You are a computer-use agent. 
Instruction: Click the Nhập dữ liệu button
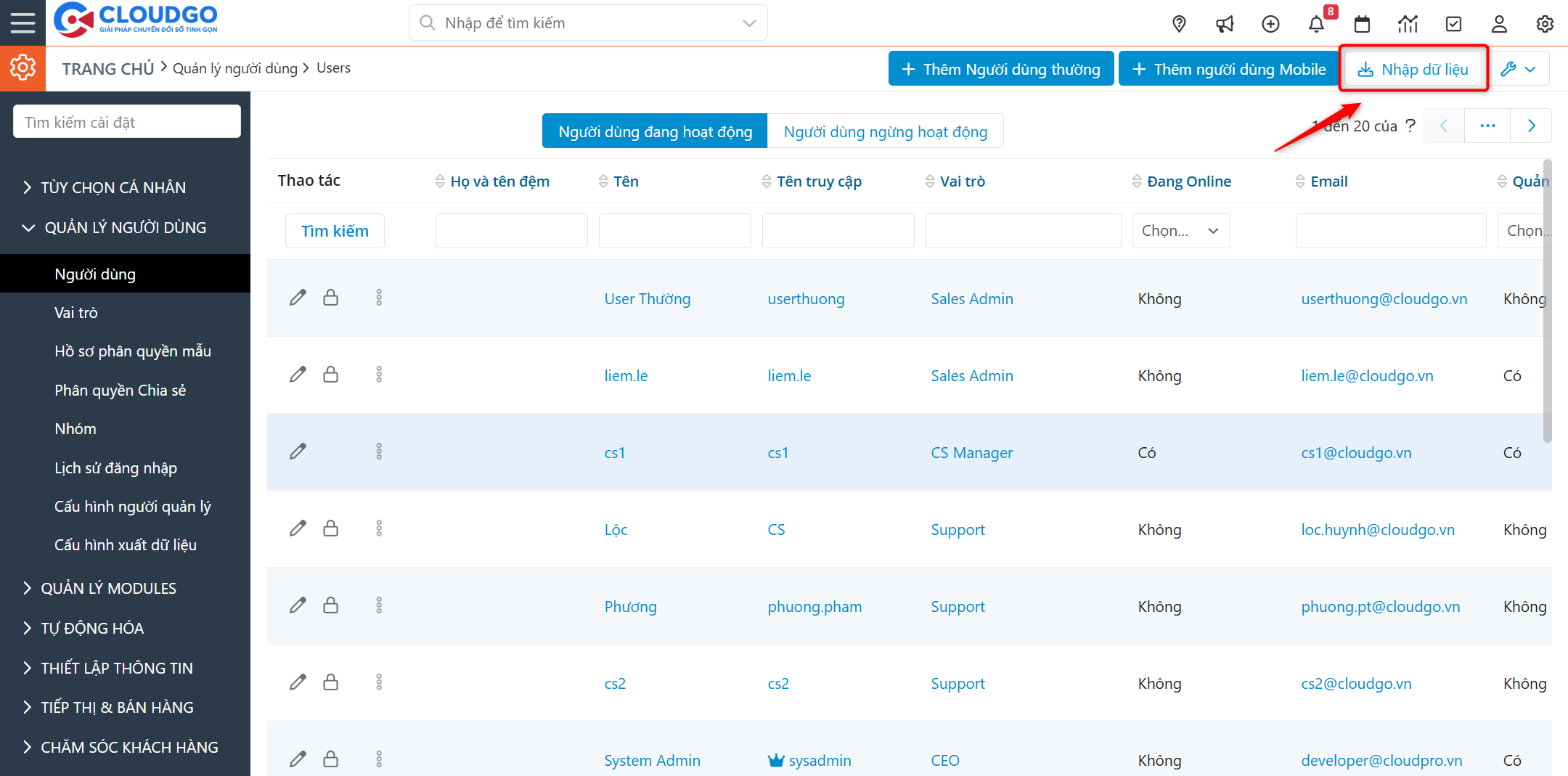1413,69
